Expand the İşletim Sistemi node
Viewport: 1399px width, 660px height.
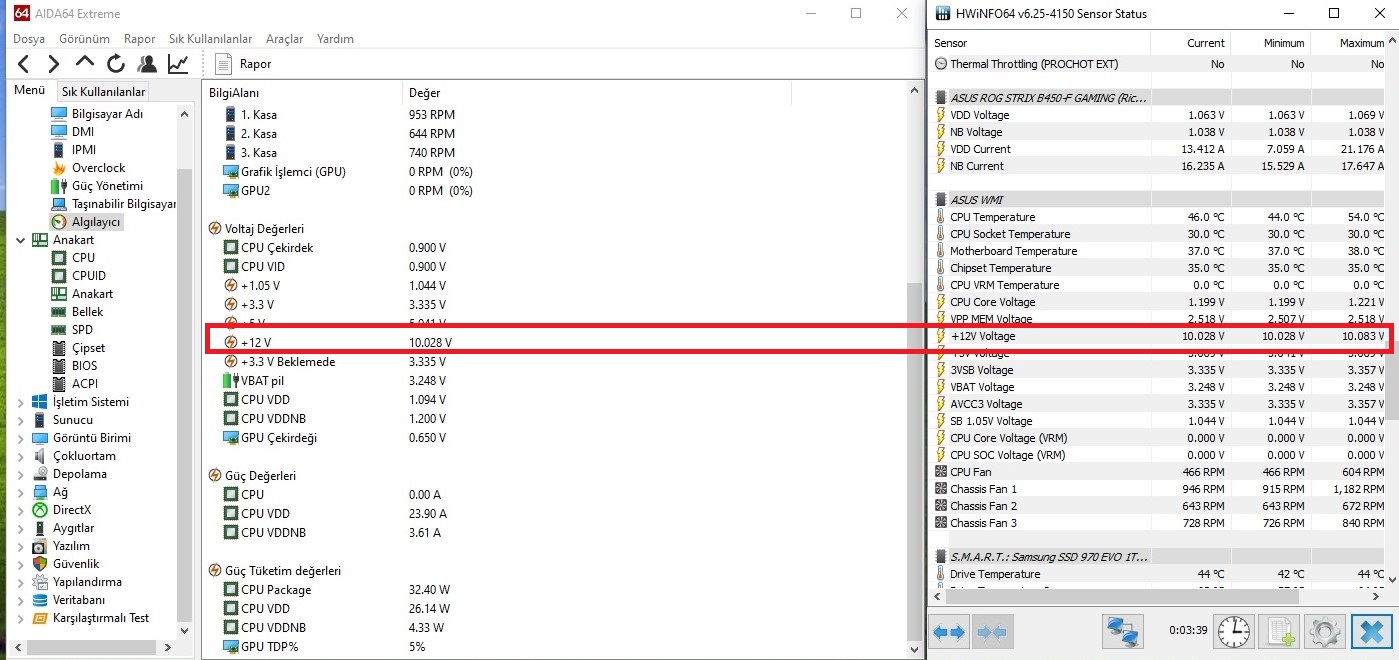[21, 402]
